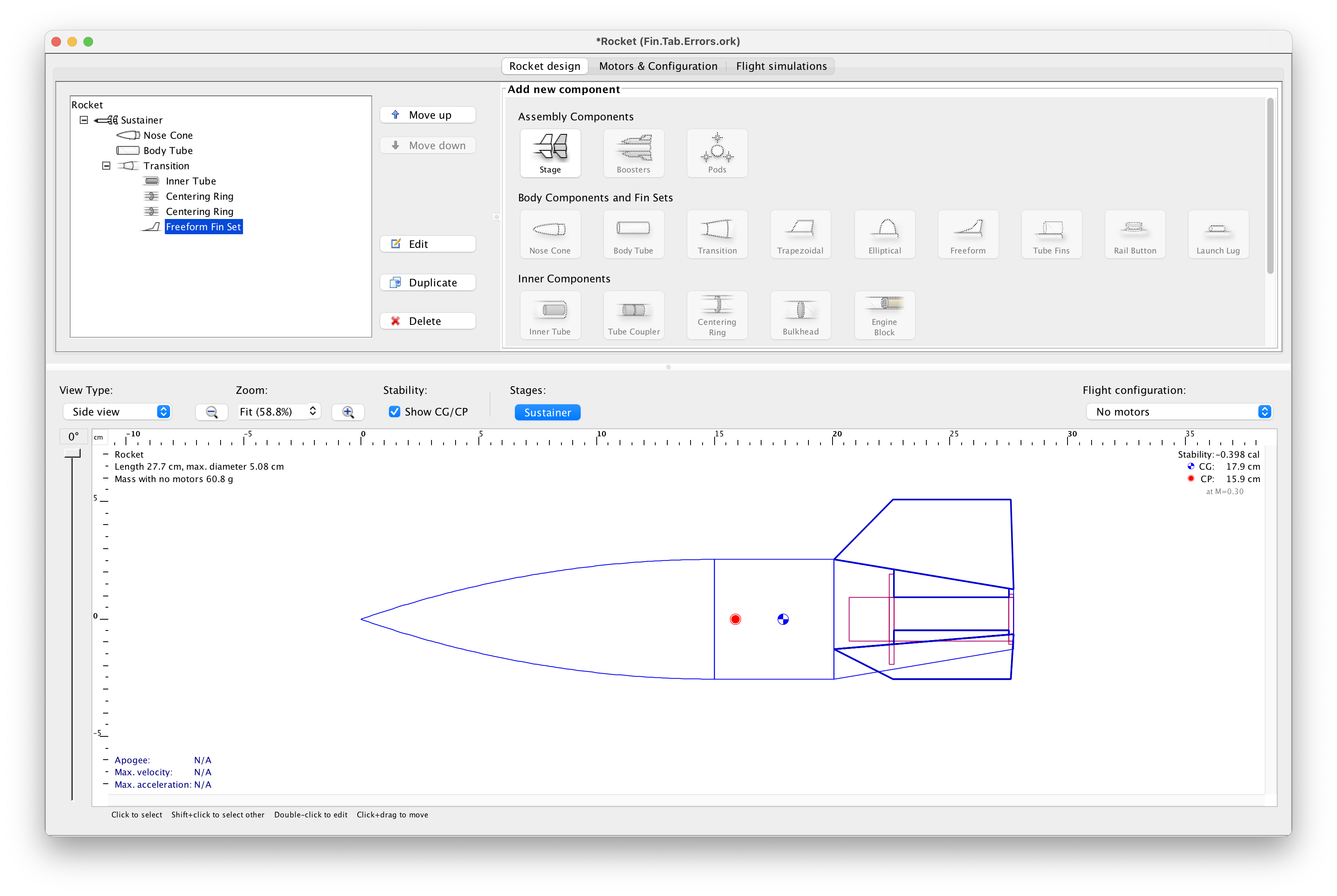This screenshot has width=1337, height=896.
Task: Duplicate the selected Freeform Fin Set
Action: point(427,282)
